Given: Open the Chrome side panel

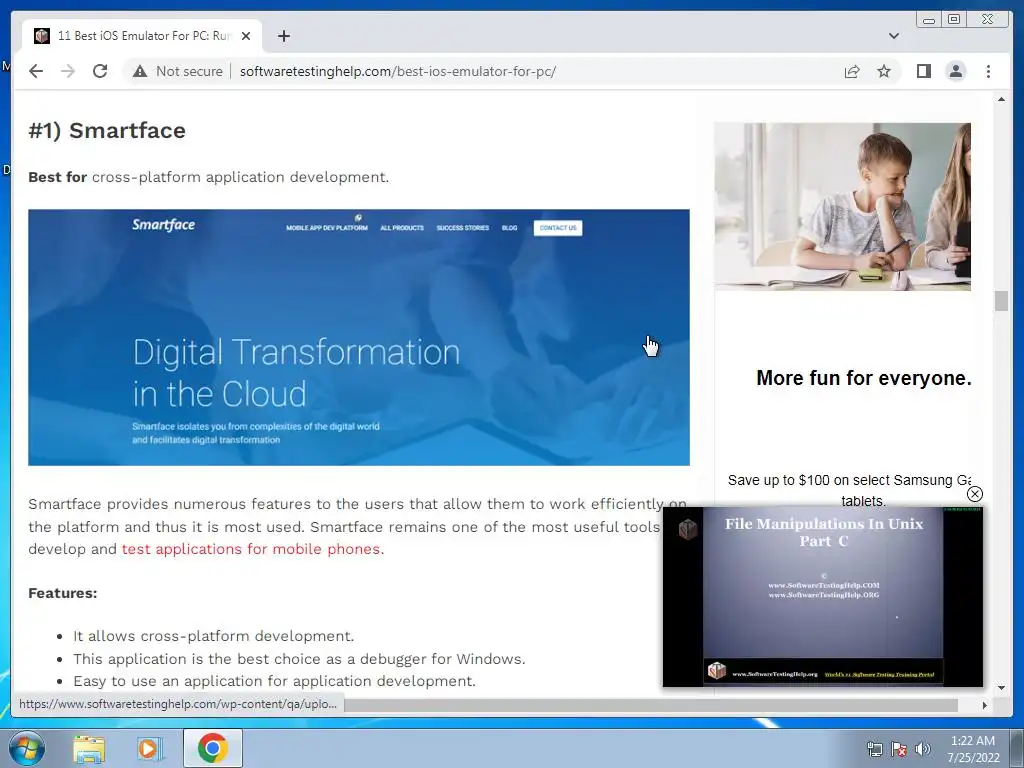Looking at the screenshot, I should pos(923,71).
